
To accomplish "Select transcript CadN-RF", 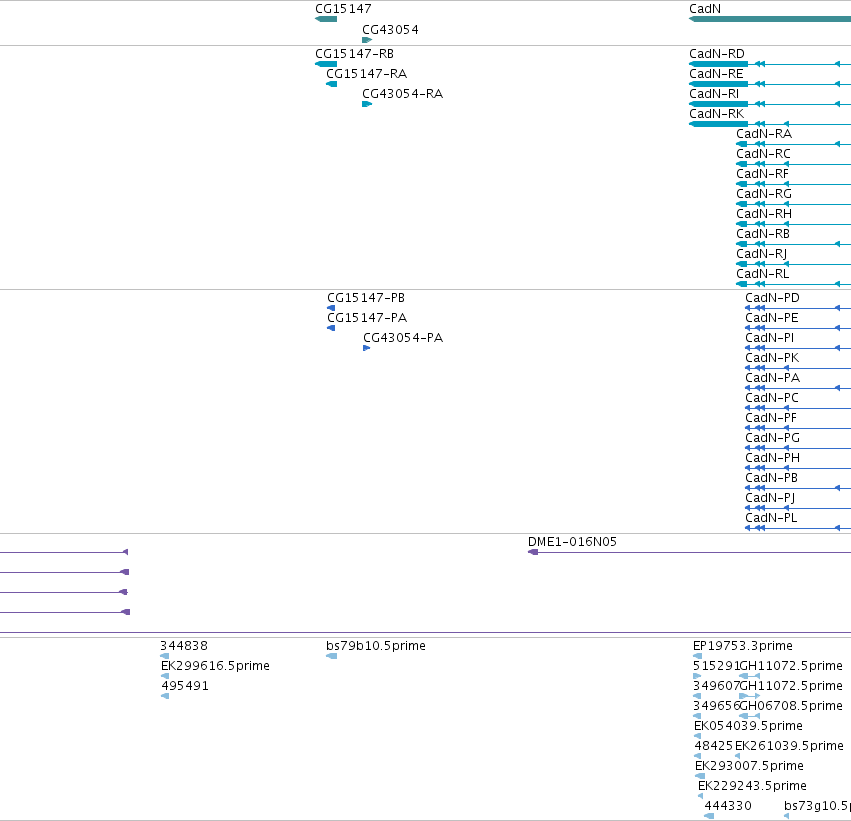I will [x=762, y=174].
